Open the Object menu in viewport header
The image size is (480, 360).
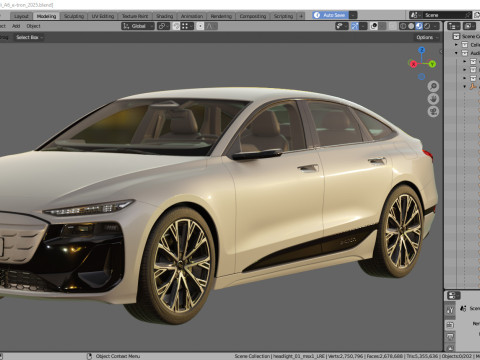[33, 26]
